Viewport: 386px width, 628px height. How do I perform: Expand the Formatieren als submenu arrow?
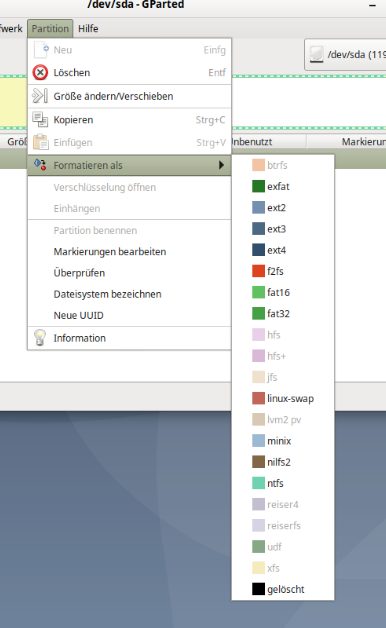click(221, 165)
